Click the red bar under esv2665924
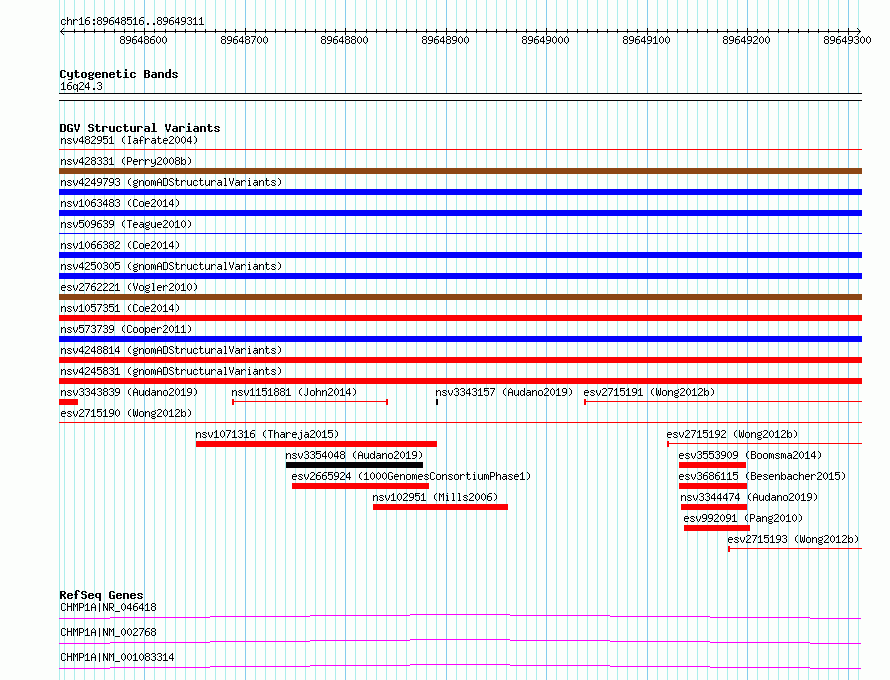890x680 pixels. [x=360, y=486]
